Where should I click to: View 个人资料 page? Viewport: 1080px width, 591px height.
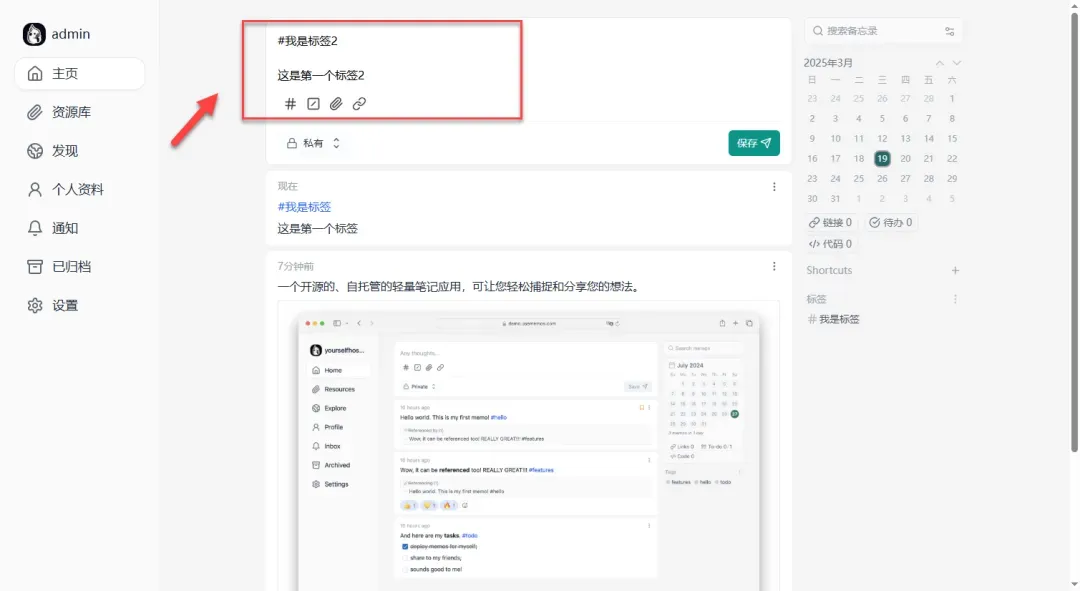pos(70,189)
